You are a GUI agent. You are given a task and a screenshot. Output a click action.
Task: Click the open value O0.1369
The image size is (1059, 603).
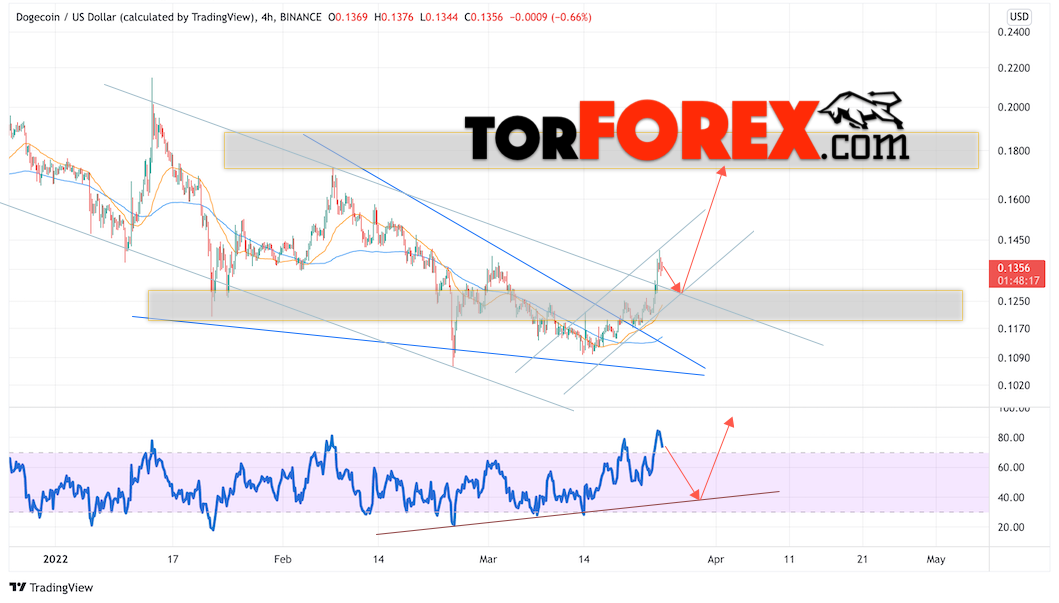coord(348,18)
